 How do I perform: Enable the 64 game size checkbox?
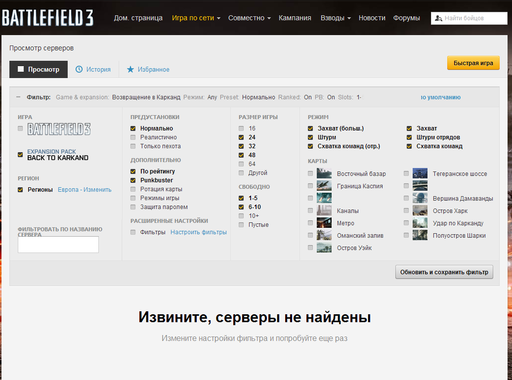(241, 164)
